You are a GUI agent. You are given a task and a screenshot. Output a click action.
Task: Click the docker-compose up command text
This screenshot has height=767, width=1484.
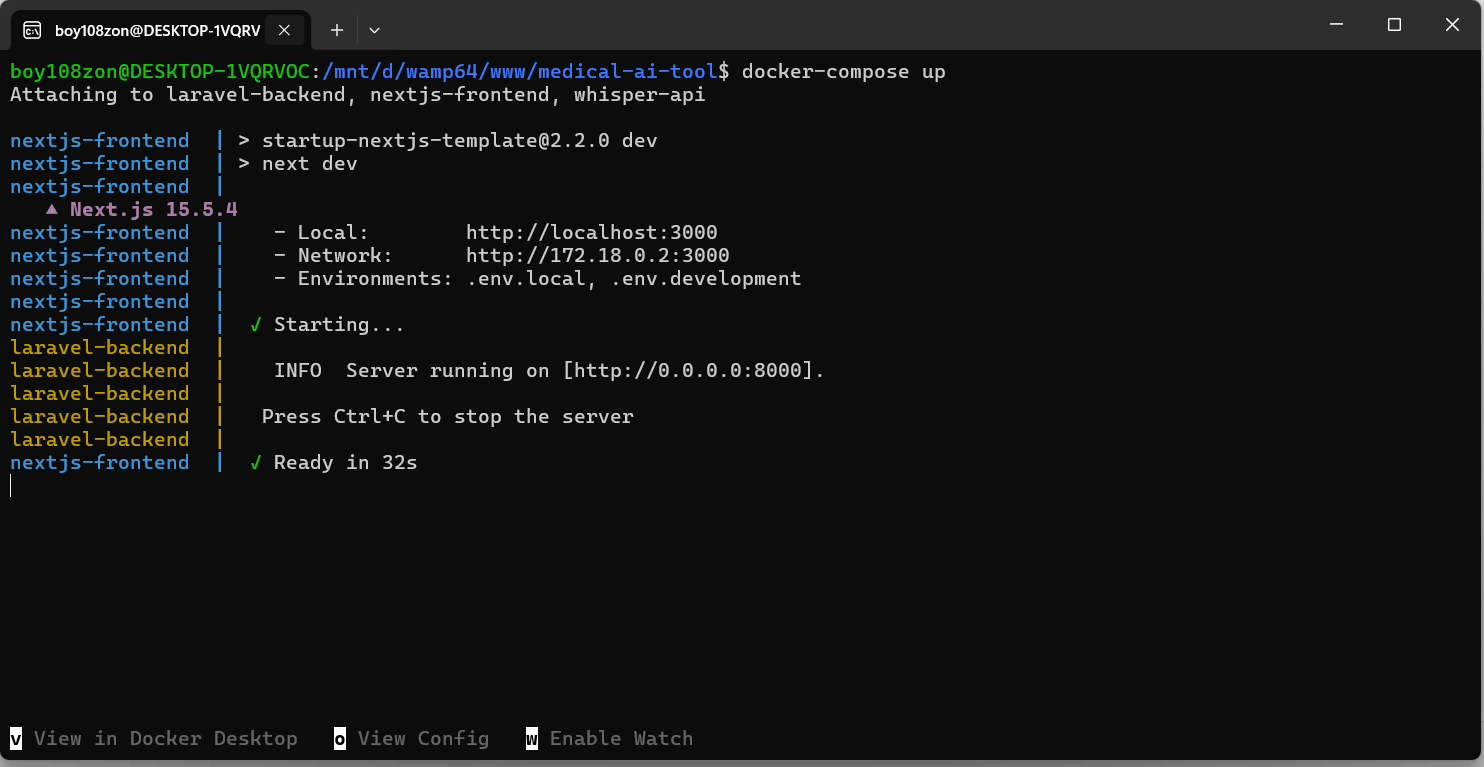click(x=842, y=71)
